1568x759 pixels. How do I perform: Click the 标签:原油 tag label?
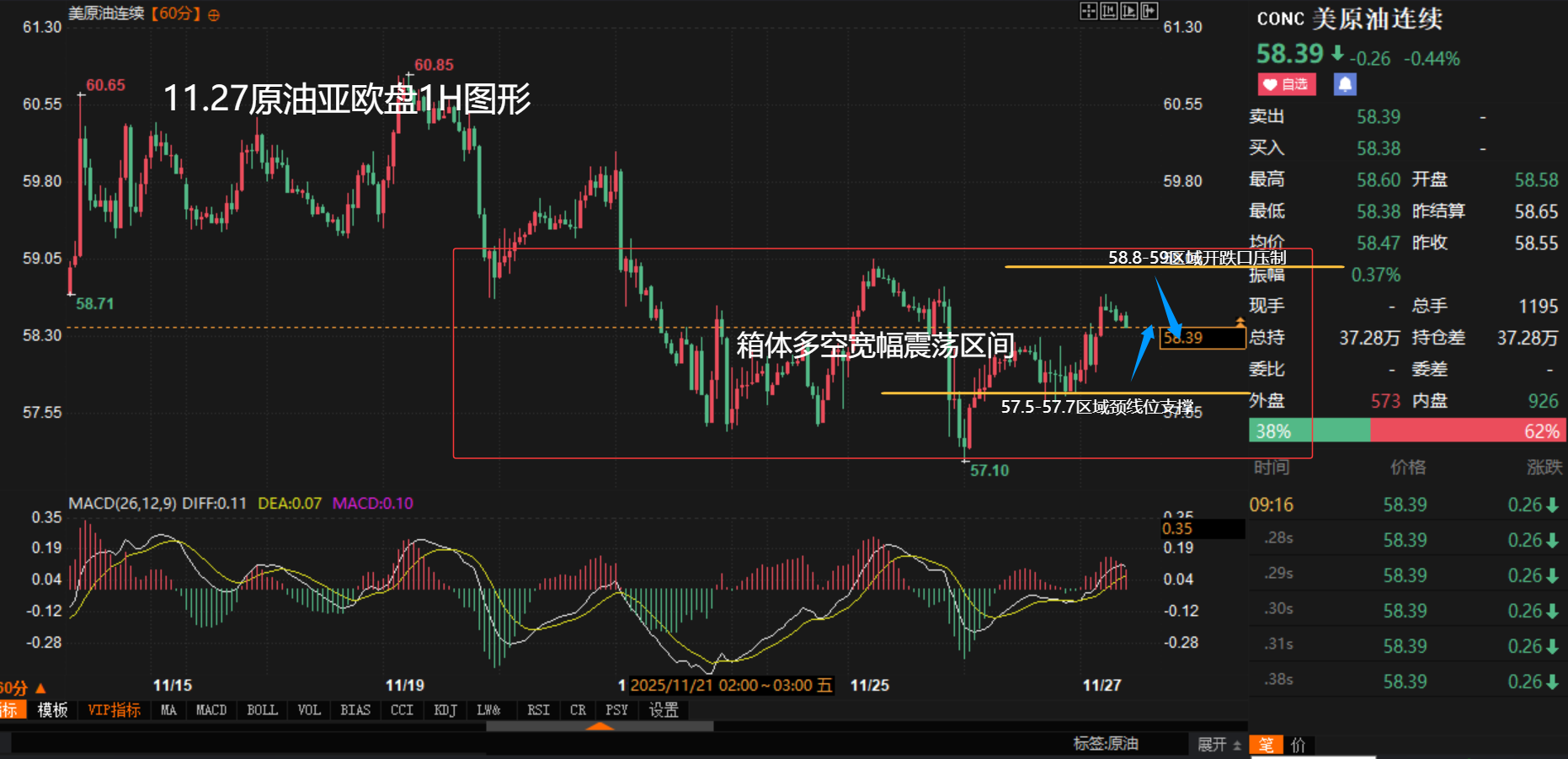(1105, 744)
